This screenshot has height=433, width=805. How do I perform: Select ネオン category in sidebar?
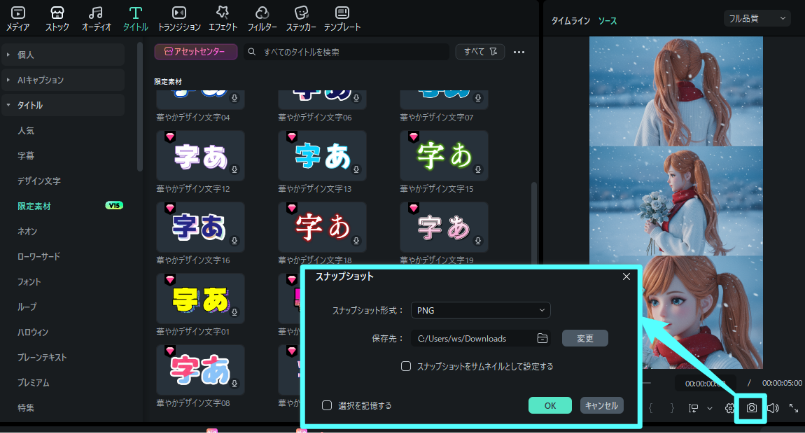(27, 231)
